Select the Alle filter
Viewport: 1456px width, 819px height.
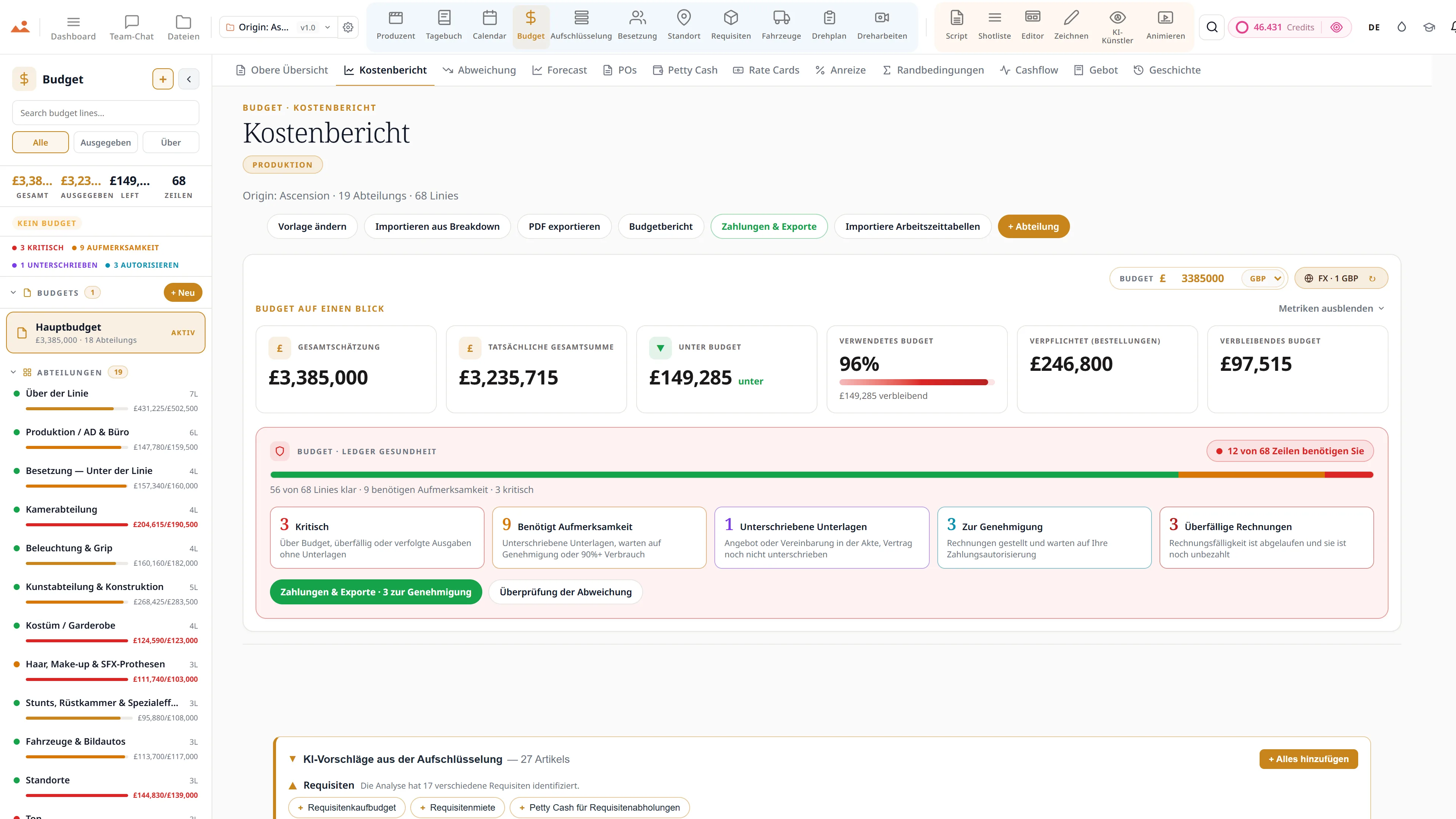(40, 143)
